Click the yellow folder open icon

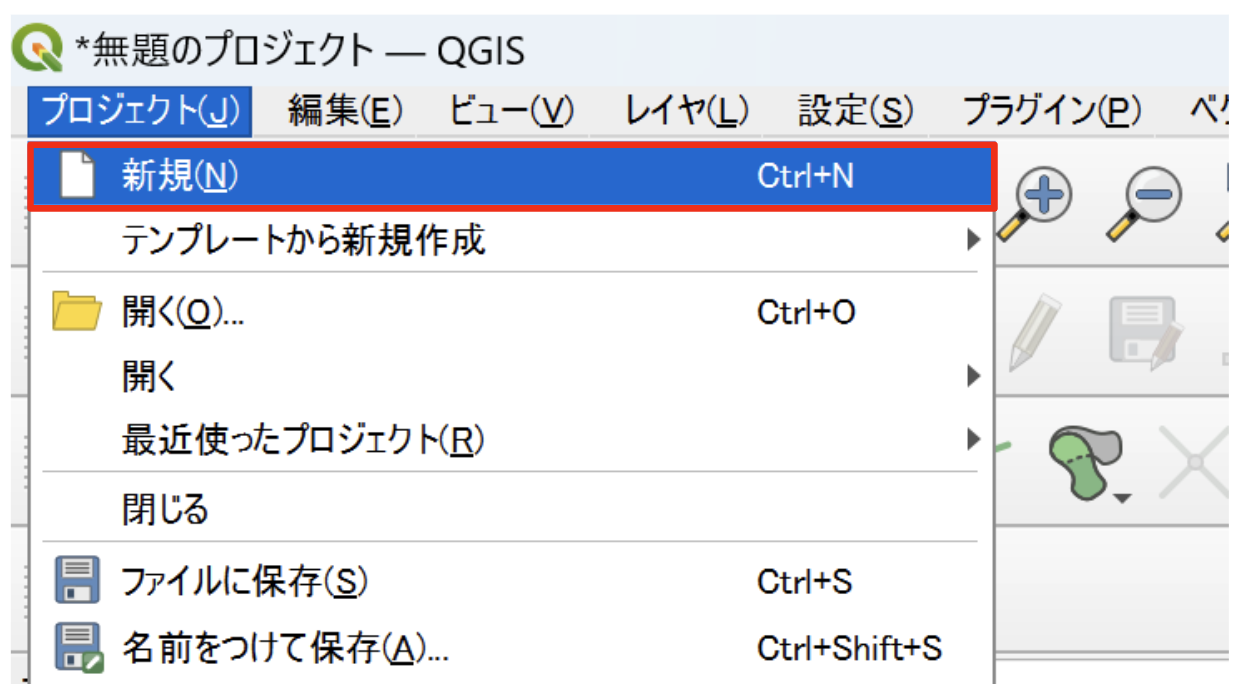tap(77, 313)
